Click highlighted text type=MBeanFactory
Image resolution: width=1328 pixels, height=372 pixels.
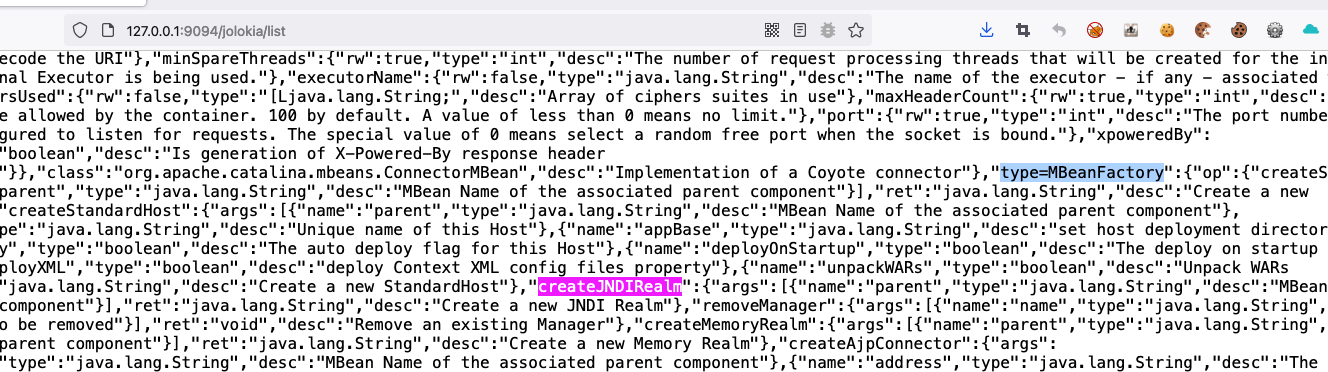[x=1083, y=172]
